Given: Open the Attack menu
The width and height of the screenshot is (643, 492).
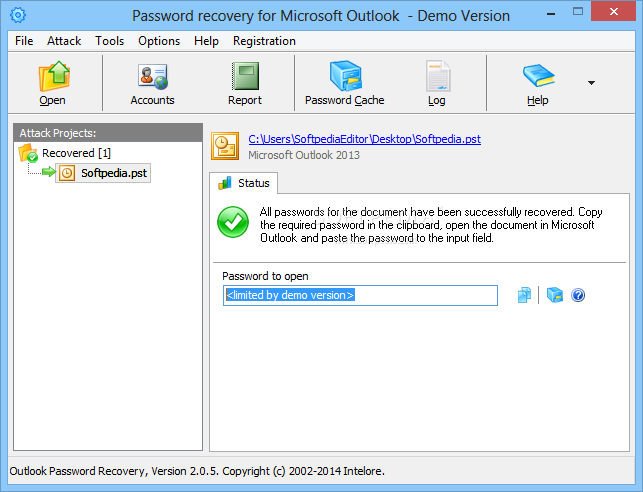Looking at the screenshot, I should click(64, 41).
